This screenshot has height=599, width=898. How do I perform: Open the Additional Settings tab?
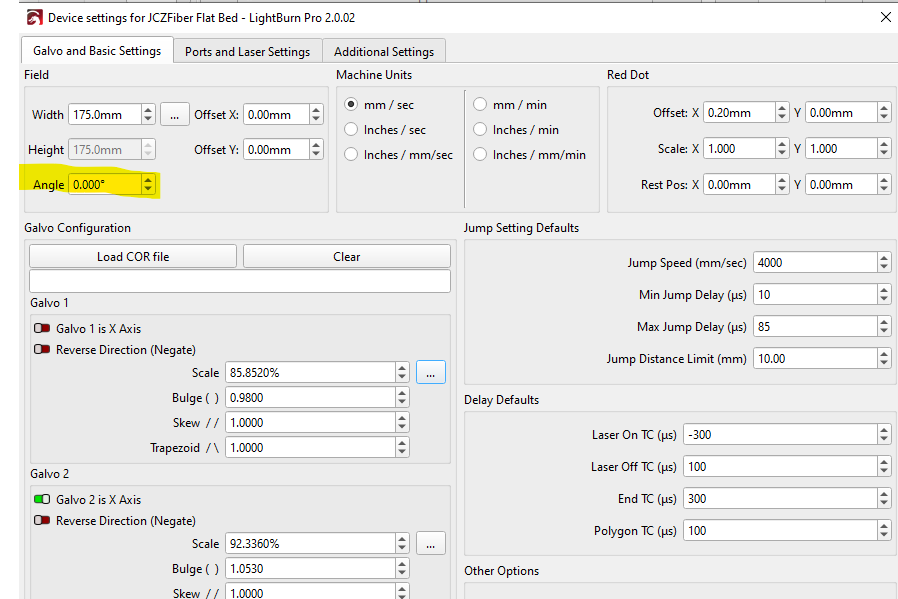(384, 52)
